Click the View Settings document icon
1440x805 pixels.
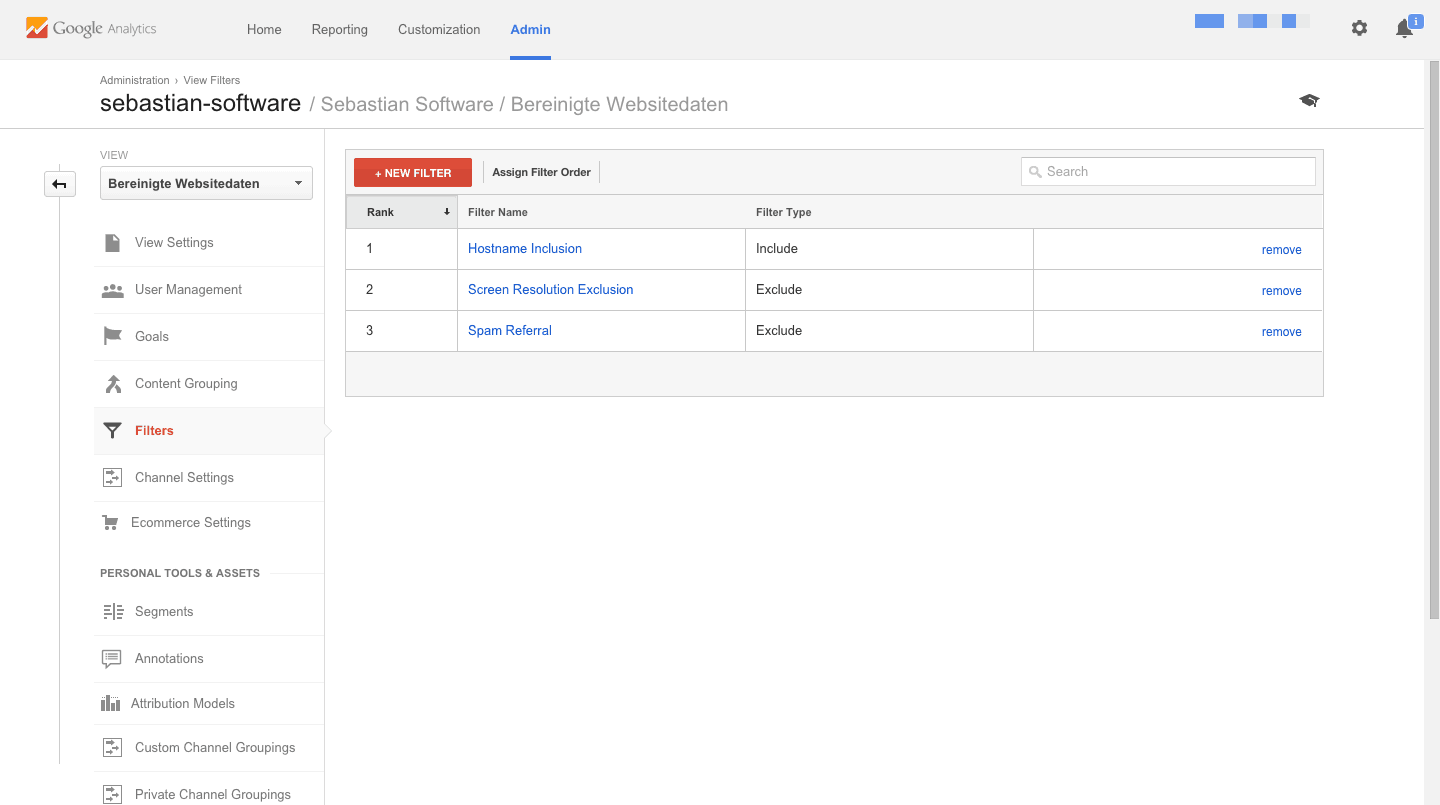click(113, 243)
